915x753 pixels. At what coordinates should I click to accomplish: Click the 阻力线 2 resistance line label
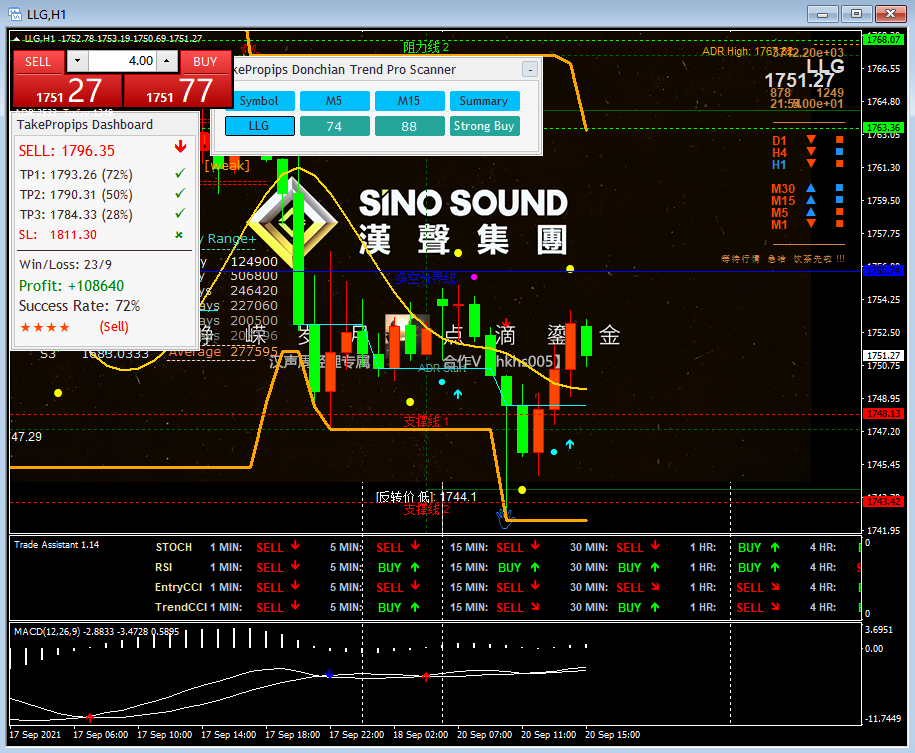[x=426, y=47]
